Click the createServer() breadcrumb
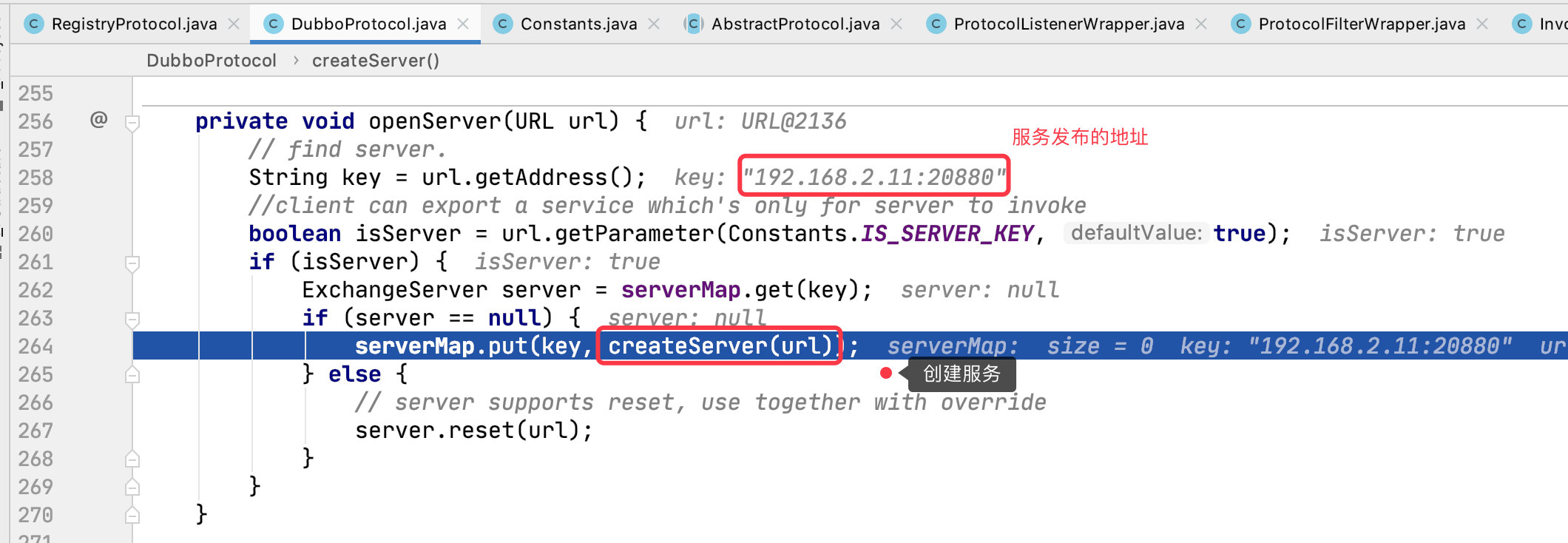Image resolution: width=1568 pixels, height=543 pixels. click(376, 61)
